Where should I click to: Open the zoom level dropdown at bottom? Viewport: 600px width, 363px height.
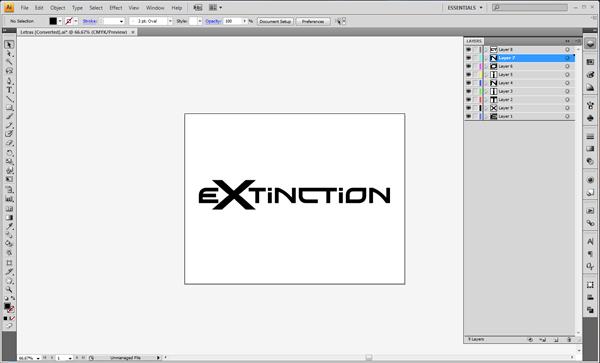coord(38,358)
